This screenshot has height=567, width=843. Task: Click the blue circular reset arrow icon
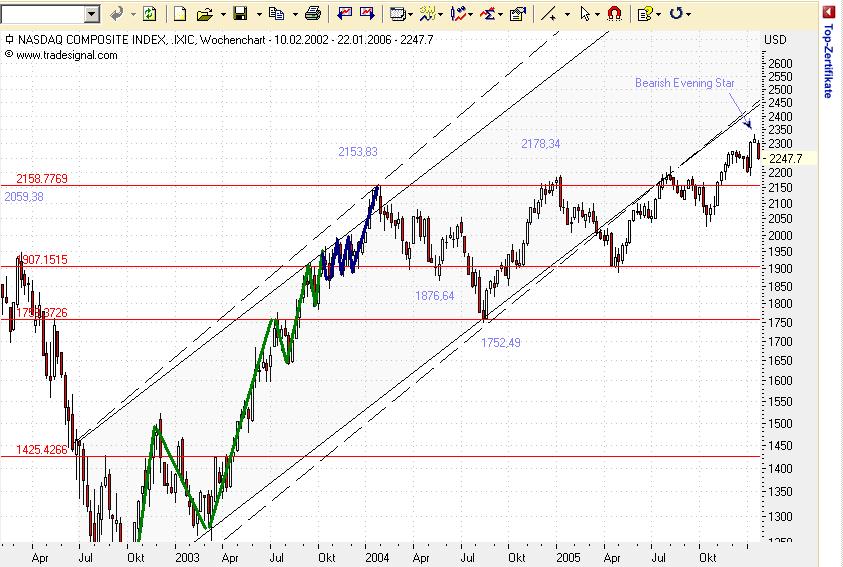pos(676,13)
